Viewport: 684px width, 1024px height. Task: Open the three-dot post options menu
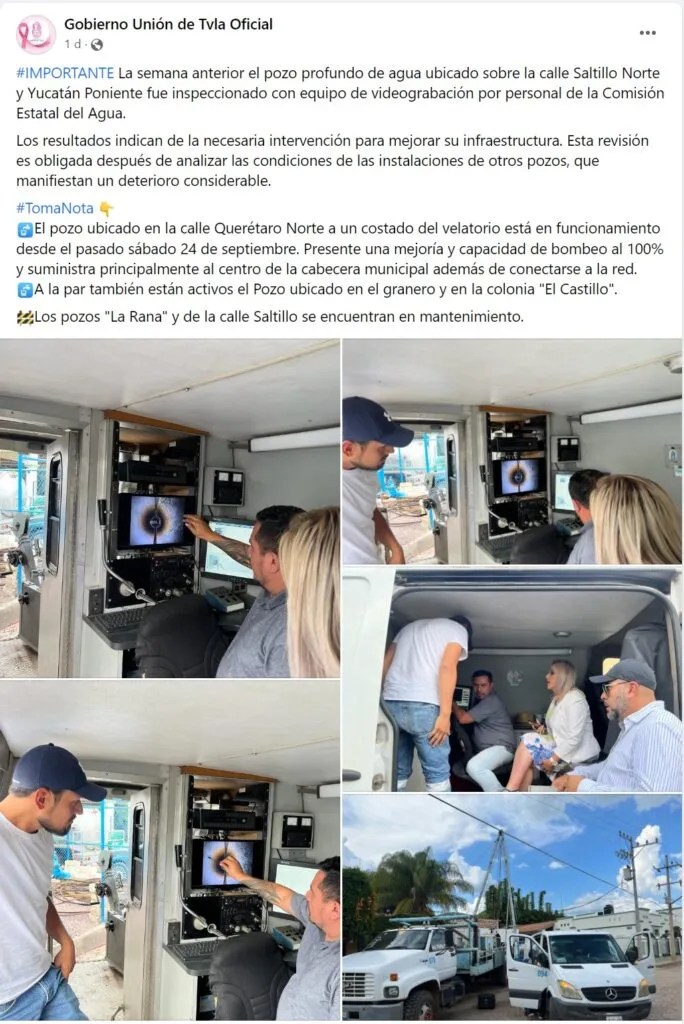[647, 33]
